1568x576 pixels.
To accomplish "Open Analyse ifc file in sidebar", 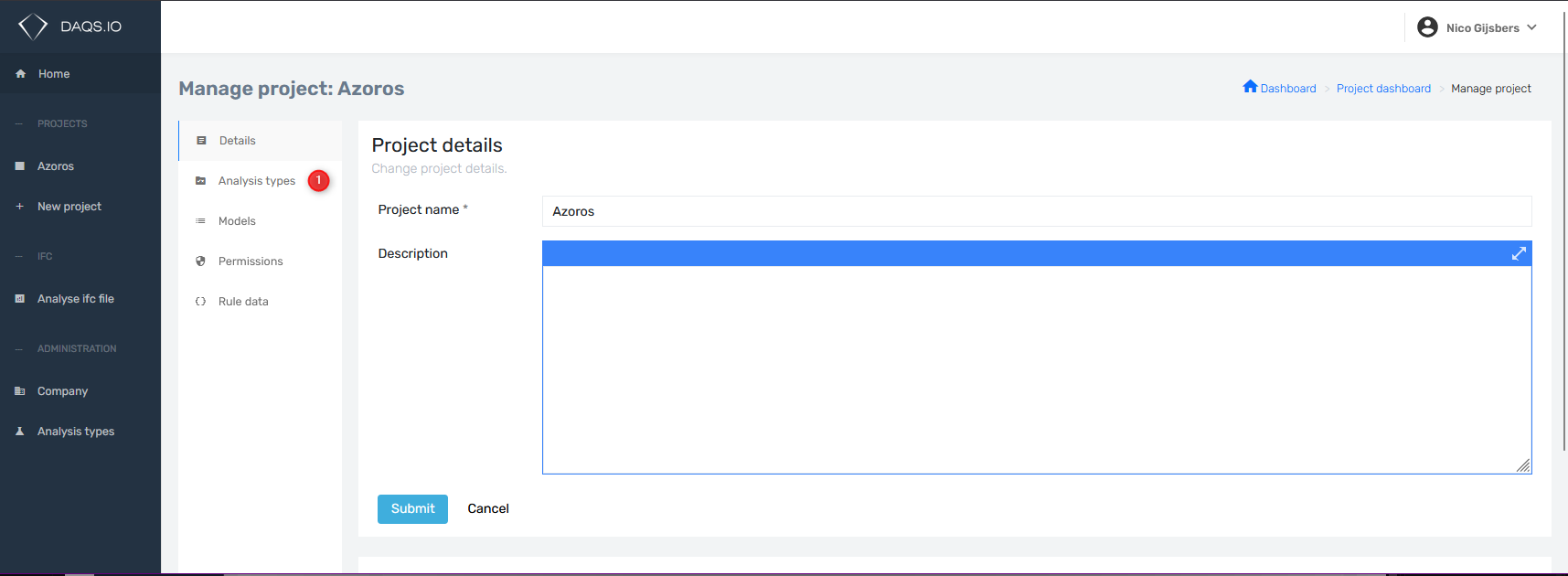I will [80, 299].
